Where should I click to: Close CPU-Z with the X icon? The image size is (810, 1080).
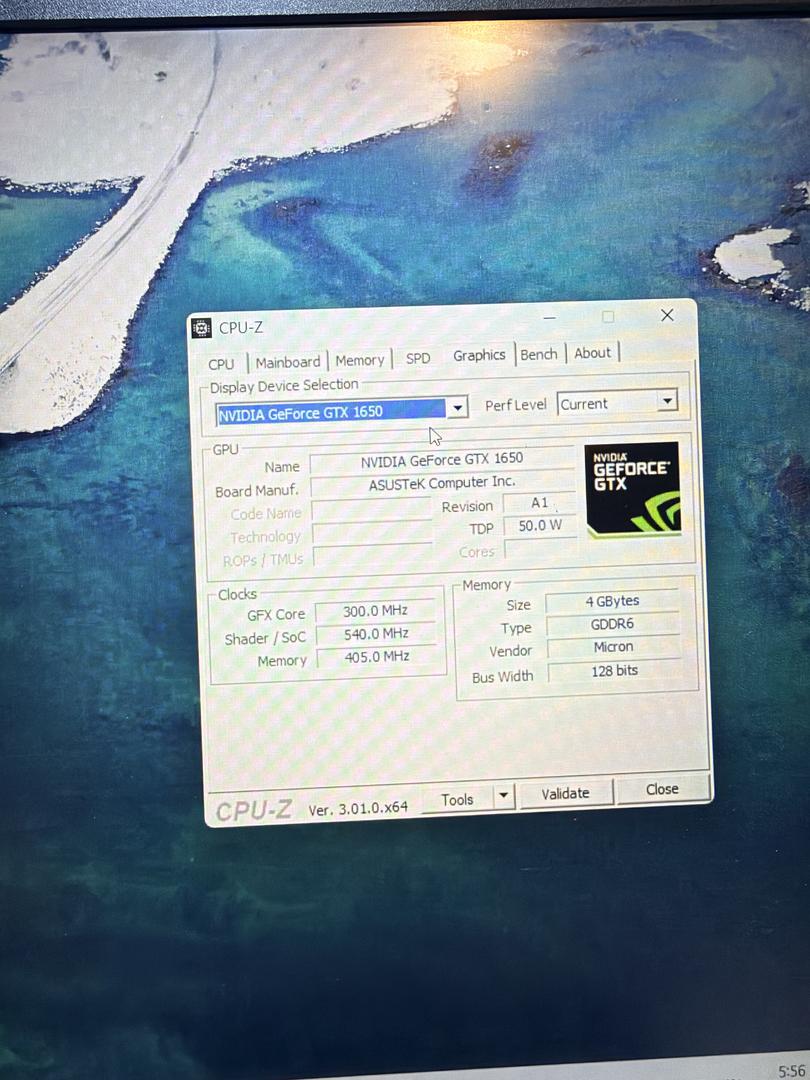point(667,315)
